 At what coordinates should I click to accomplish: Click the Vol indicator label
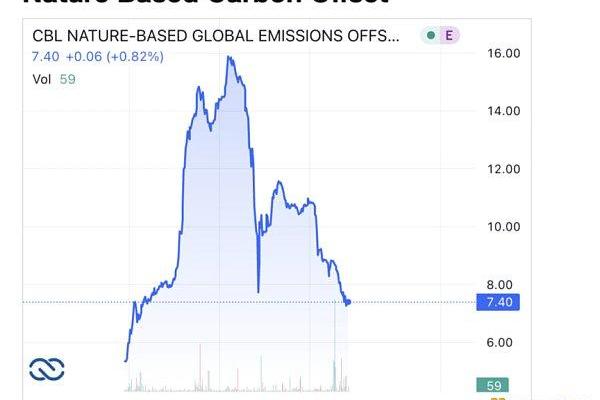point(41,79)
